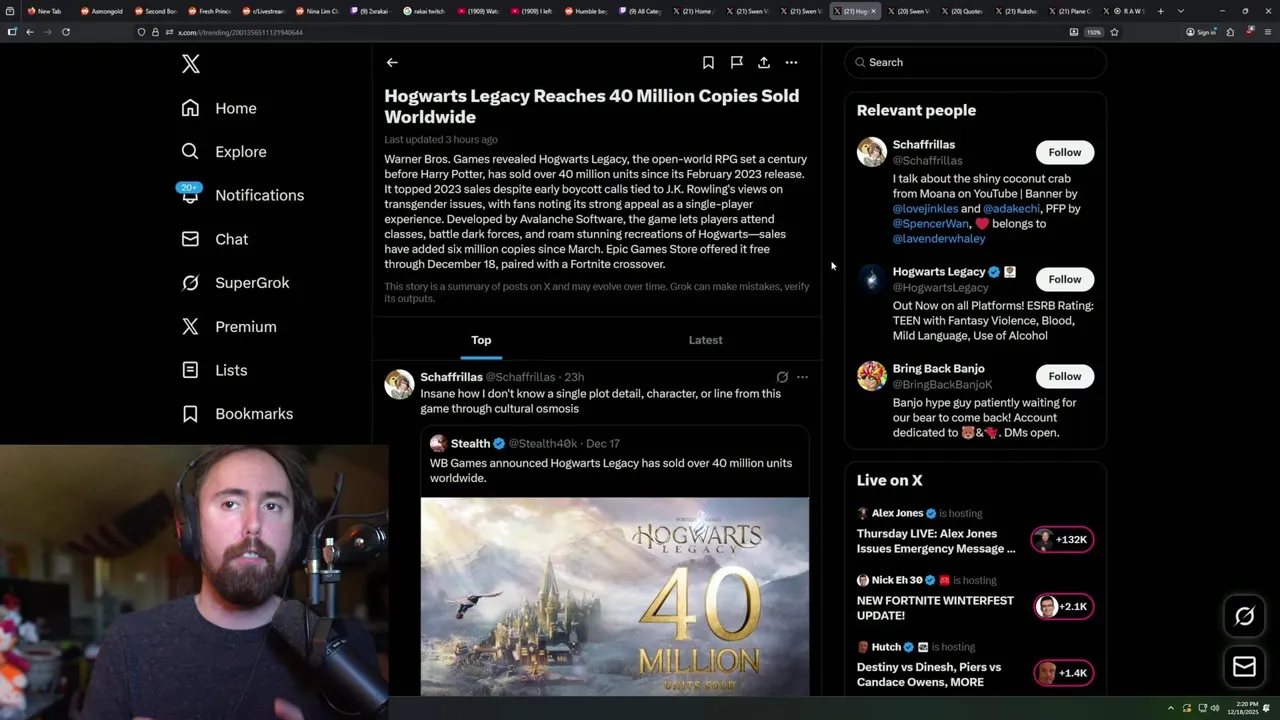Open Hogwarts Legacy profile in Relevant people
Screen dimensions: 1280x720
click(x=938, y=272)
